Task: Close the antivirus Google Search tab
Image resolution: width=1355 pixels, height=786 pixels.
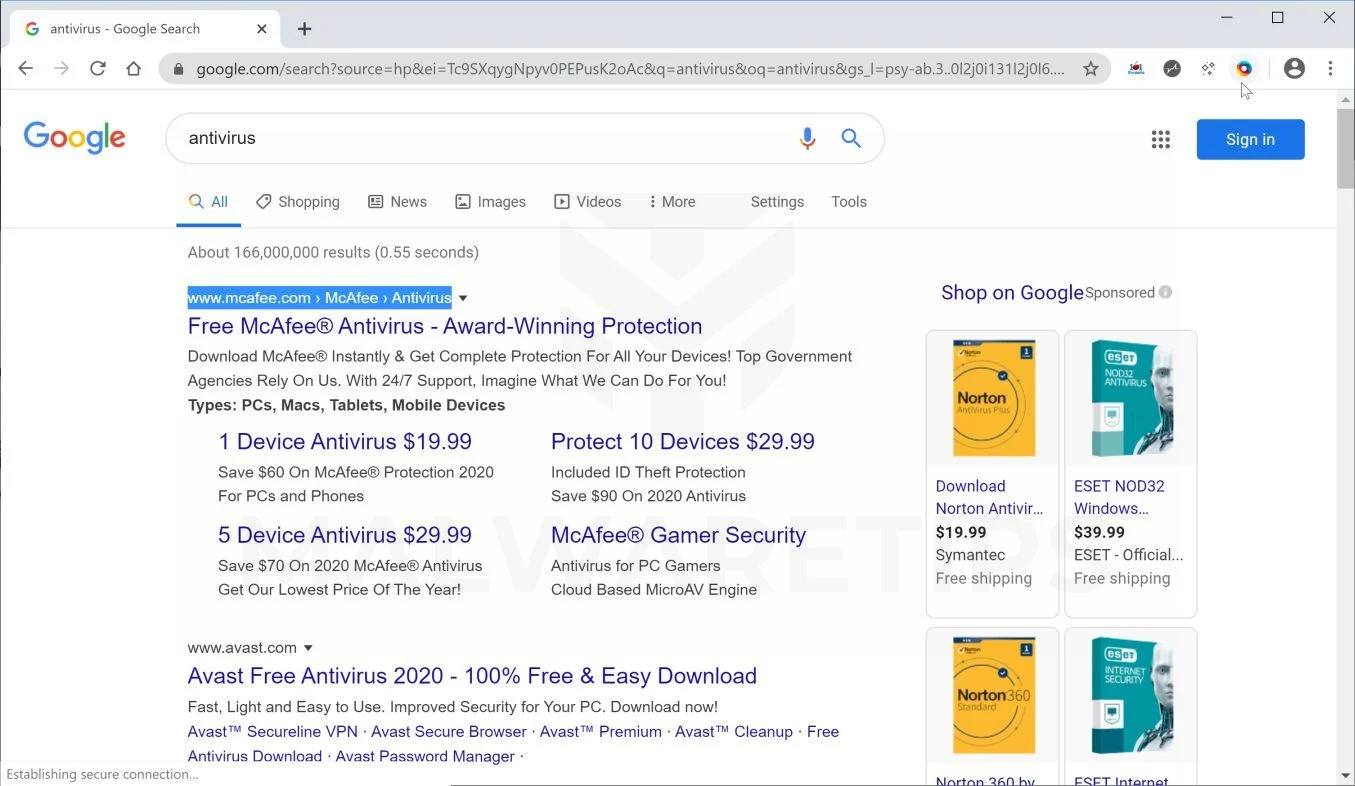Action: coord(262,29)
